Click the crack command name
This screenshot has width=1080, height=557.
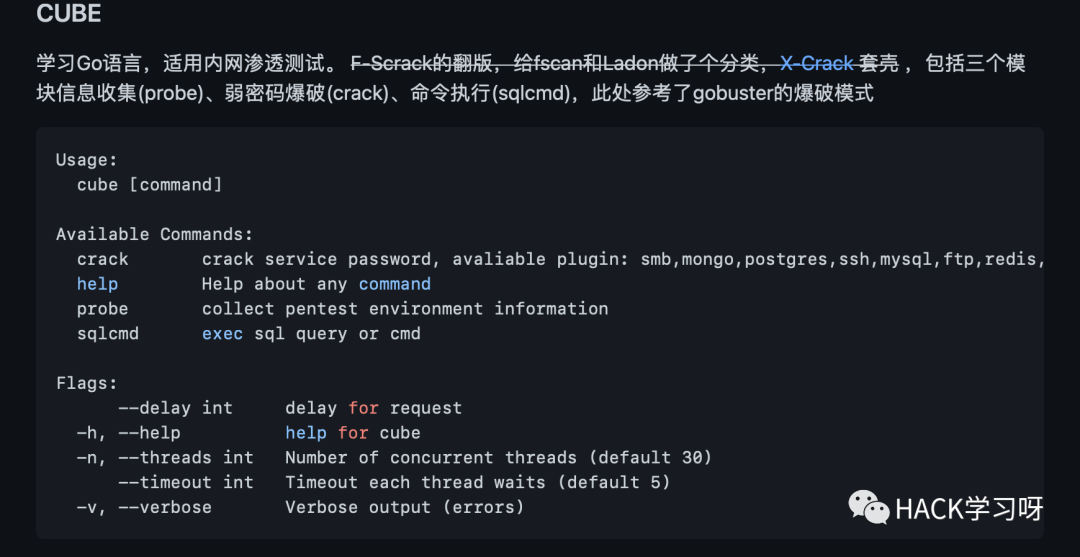pos(103,260)
